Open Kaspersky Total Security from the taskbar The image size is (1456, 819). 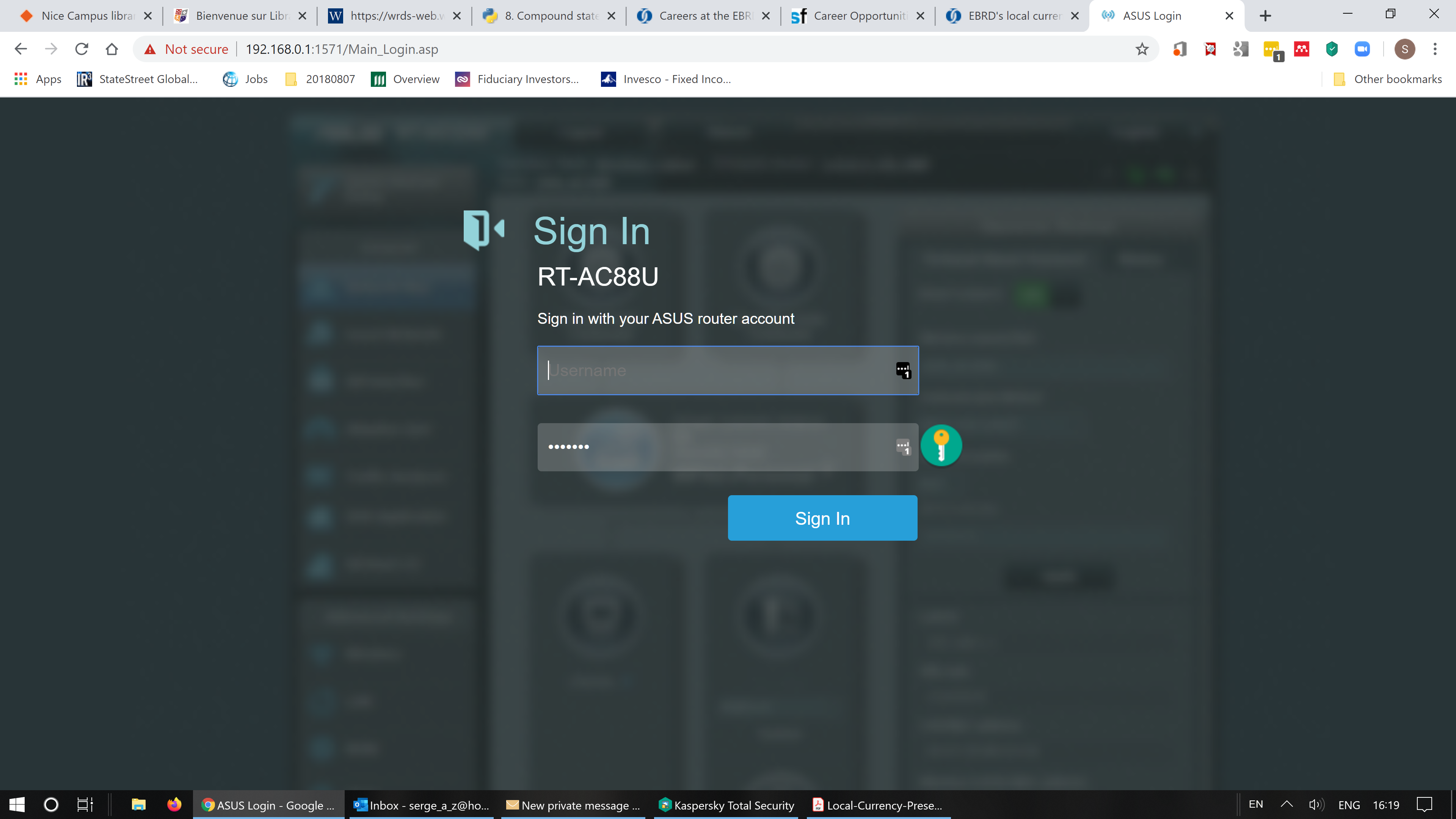726,805
